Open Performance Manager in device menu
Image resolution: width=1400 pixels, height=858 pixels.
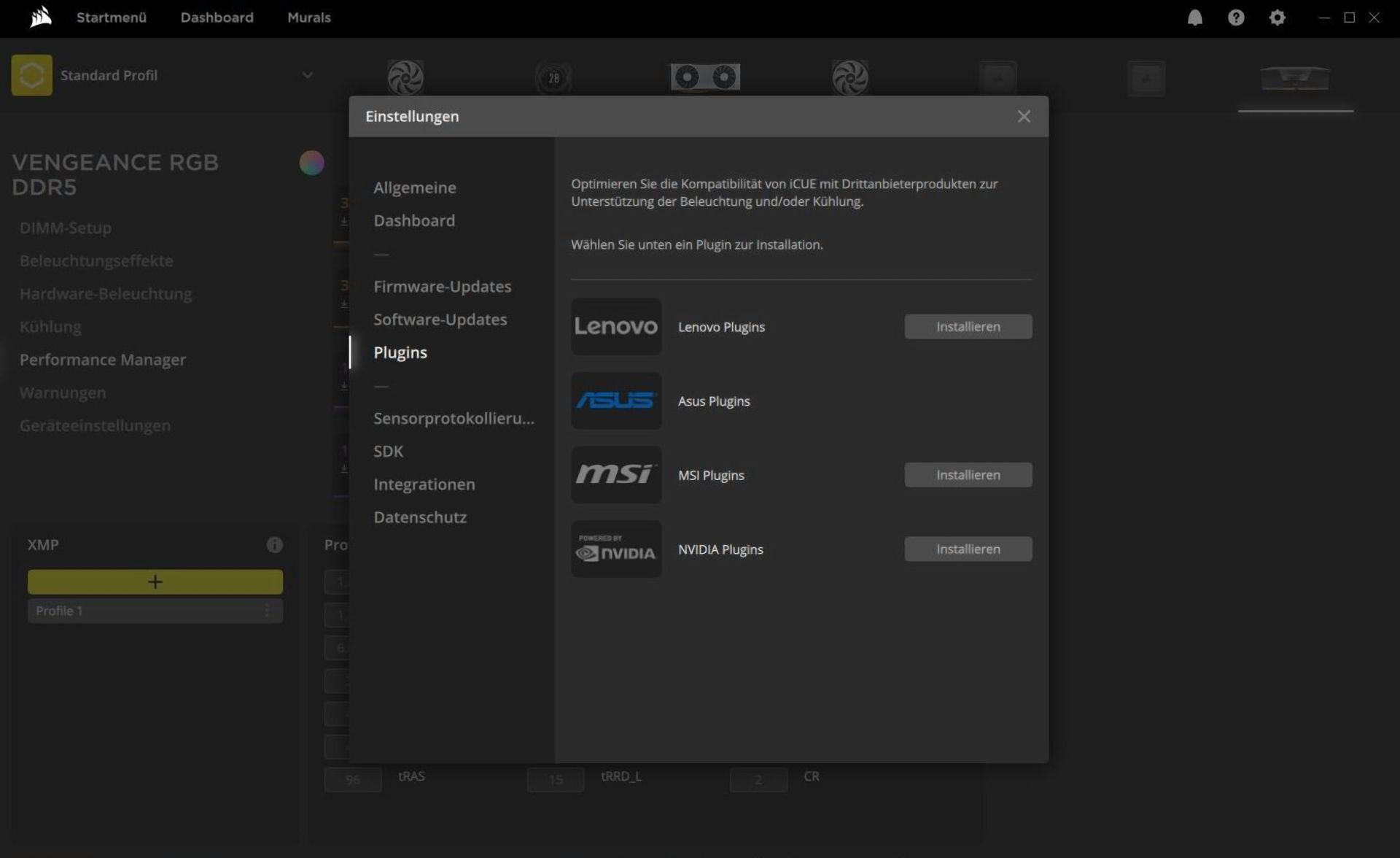click(103, 360)
